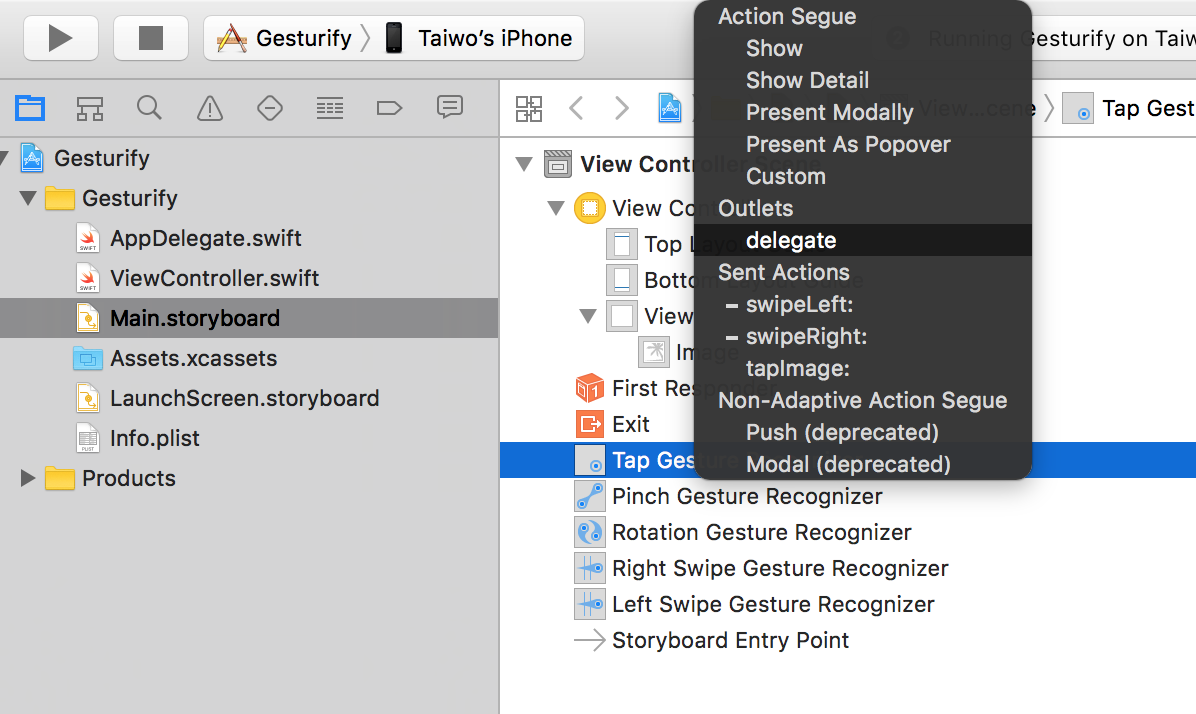Open the Symbol navigator hierarchy icon
This screenshot has width=1196, height=714.
point(90,108)
